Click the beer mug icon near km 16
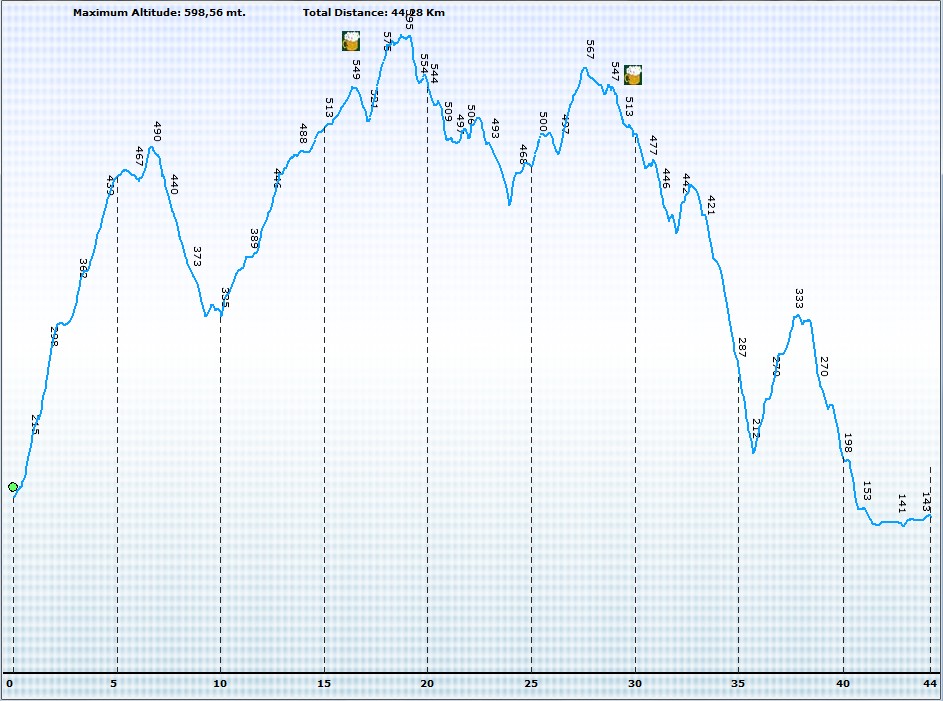The width and height of the screenshot is (943, 701). tap(351, 41)
